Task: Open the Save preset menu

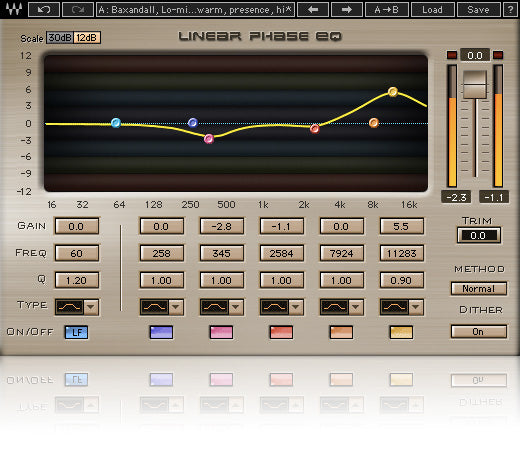Action: coord(478,10)
